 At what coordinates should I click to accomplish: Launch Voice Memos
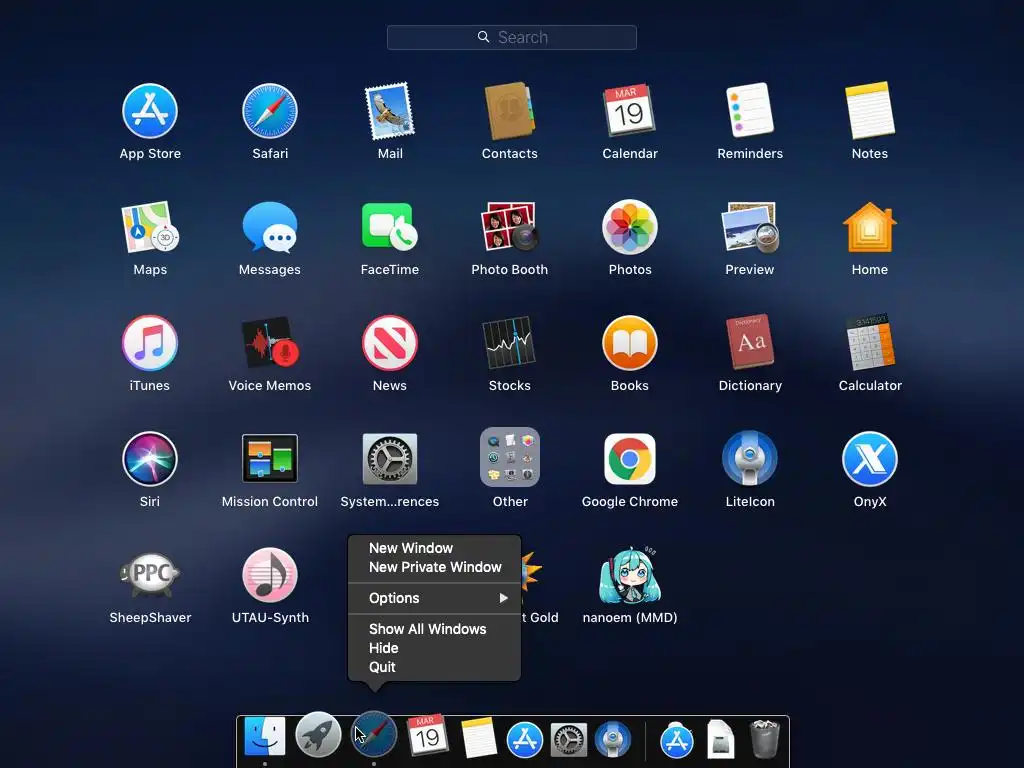(x=270, y=343)
